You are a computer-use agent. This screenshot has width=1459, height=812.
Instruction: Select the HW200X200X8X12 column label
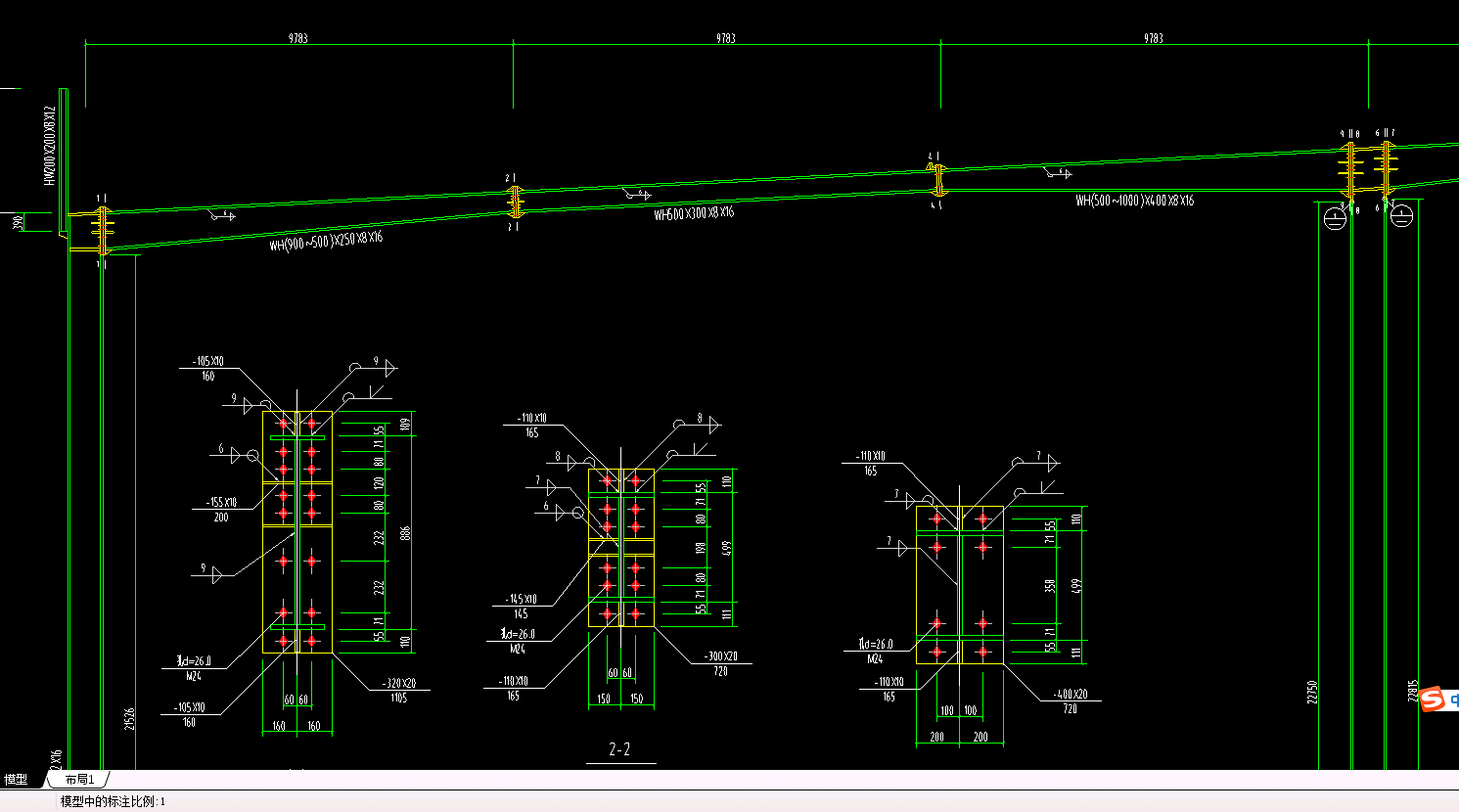click(x=49, y=146)
